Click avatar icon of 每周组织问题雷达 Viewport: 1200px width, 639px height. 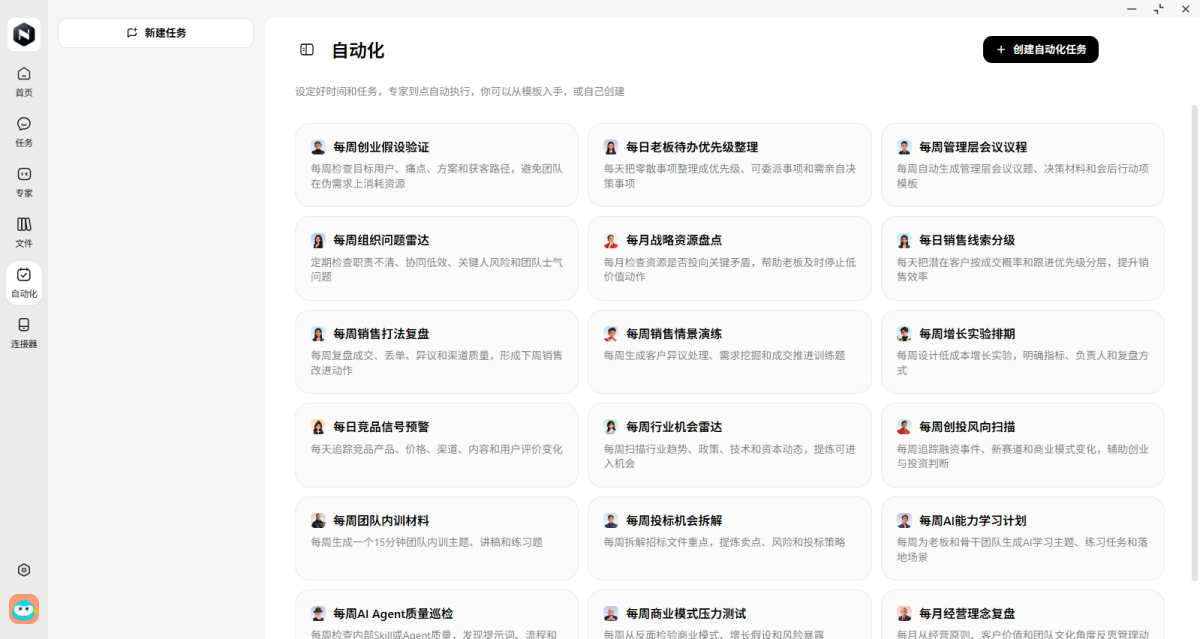click(318, 240)
